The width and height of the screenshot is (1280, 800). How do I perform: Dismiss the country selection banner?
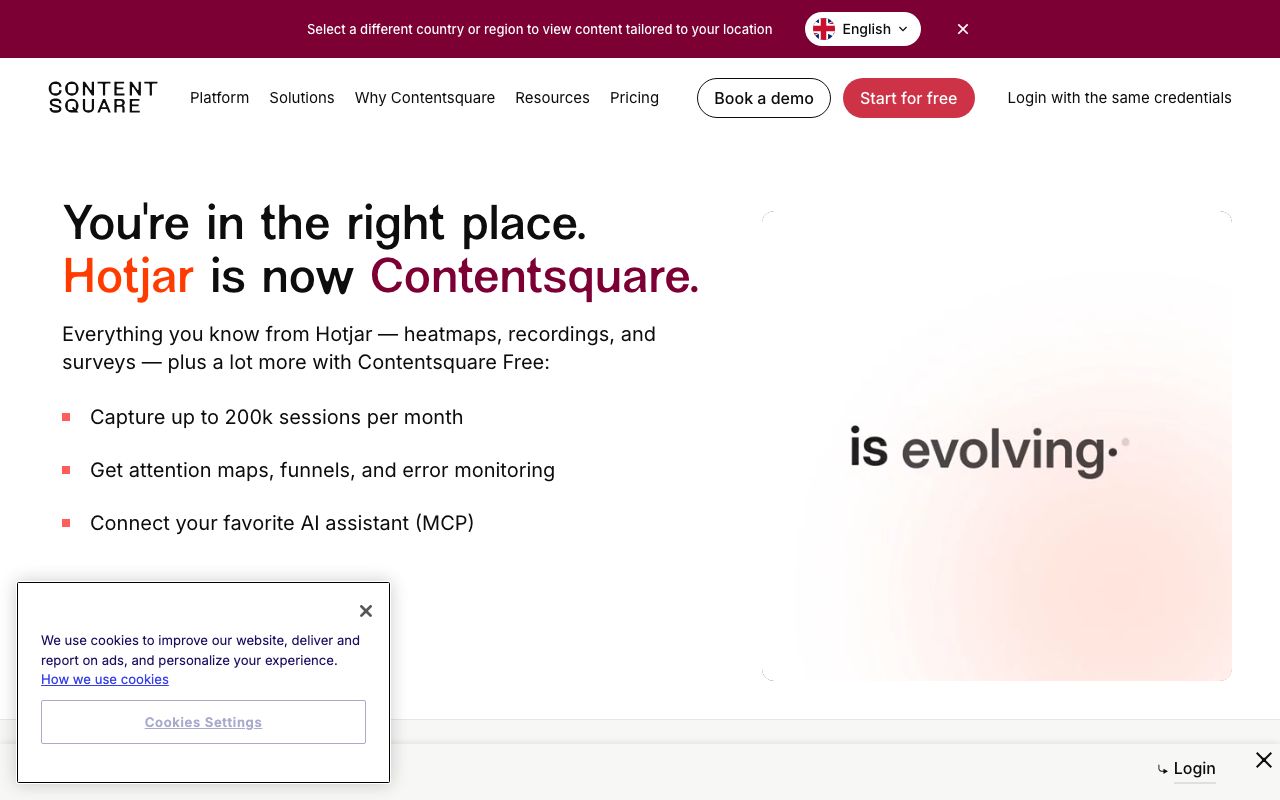(963, 29)
